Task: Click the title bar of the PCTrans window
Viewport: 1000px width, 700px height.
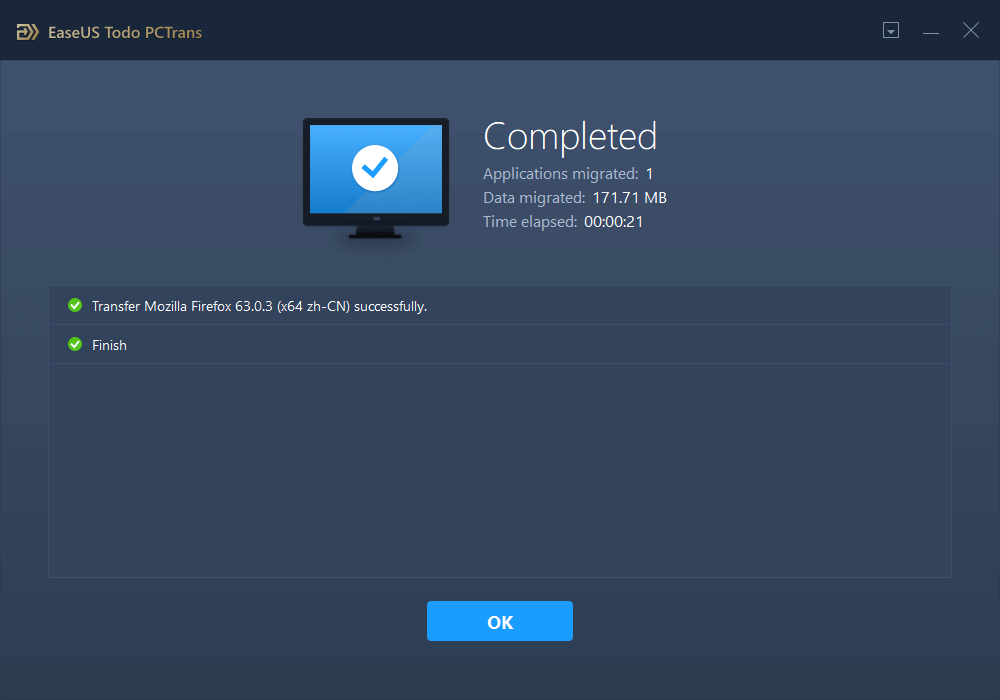Action: 500,30
